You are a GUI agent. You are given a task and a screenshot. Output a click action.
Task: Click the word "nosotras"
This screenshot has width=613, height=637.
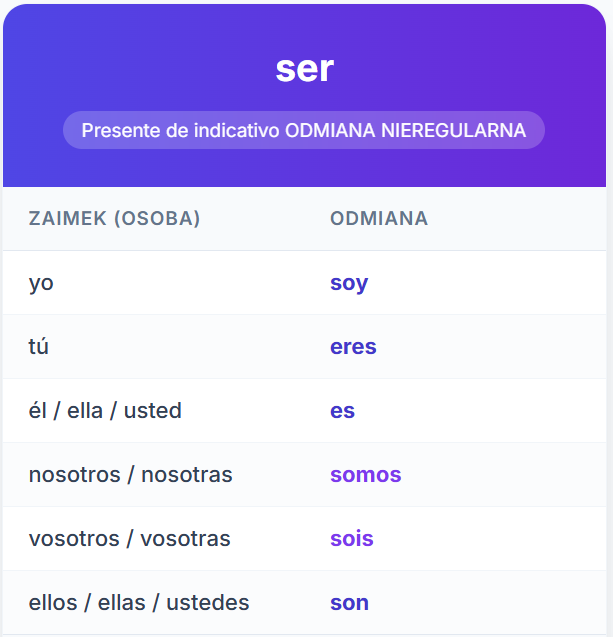tap(186, 474)
